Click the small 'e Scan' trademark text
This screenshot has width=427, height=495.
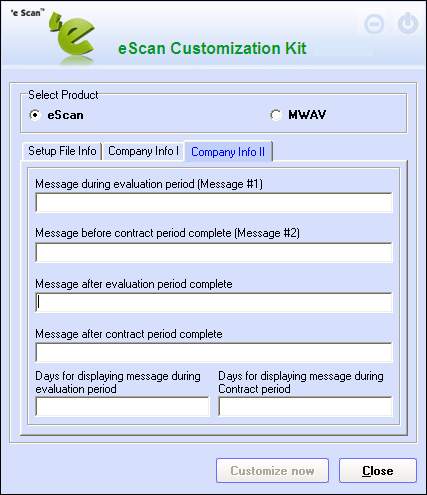pyautogui.click(x=27, y=13)
